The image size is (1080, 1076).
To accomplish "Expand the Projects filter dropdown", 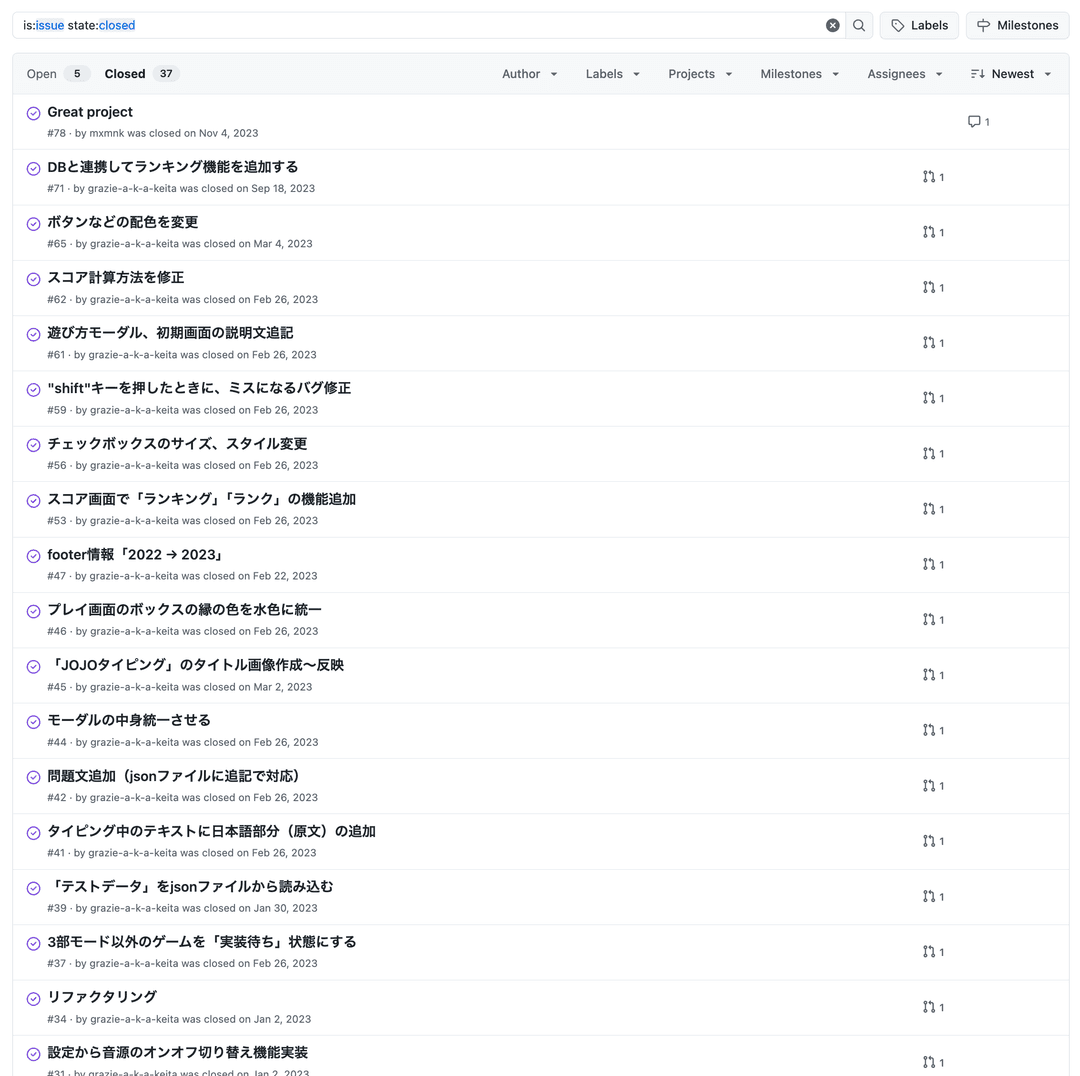I will pyautogui.click(x=700, y=73).
